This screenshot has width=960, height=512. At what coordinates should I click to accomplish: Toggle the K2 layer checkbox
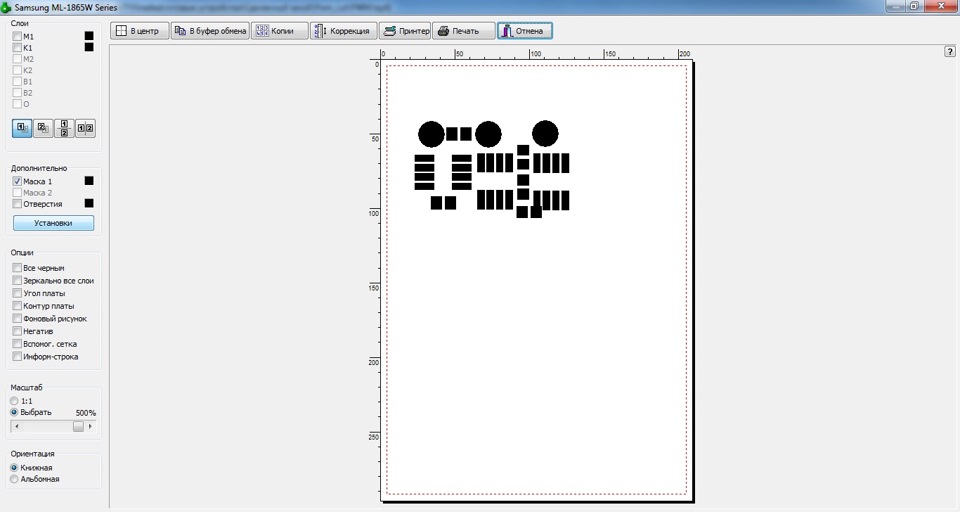[17, 70]
